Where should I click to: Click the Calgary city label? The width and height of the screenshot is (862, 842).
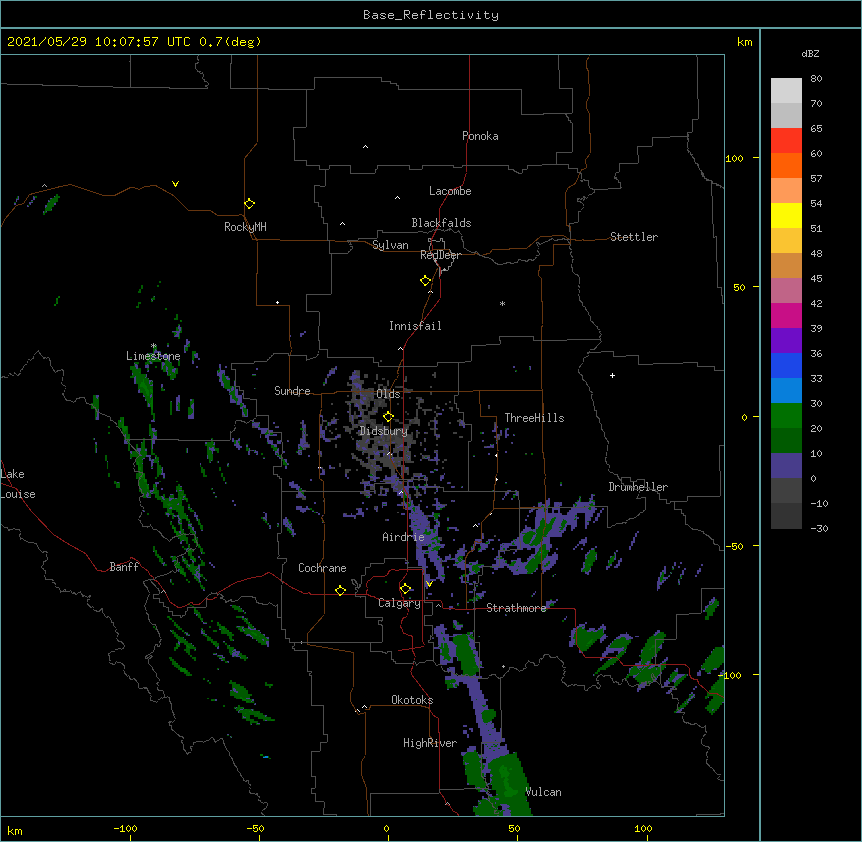tap(400, 603)
